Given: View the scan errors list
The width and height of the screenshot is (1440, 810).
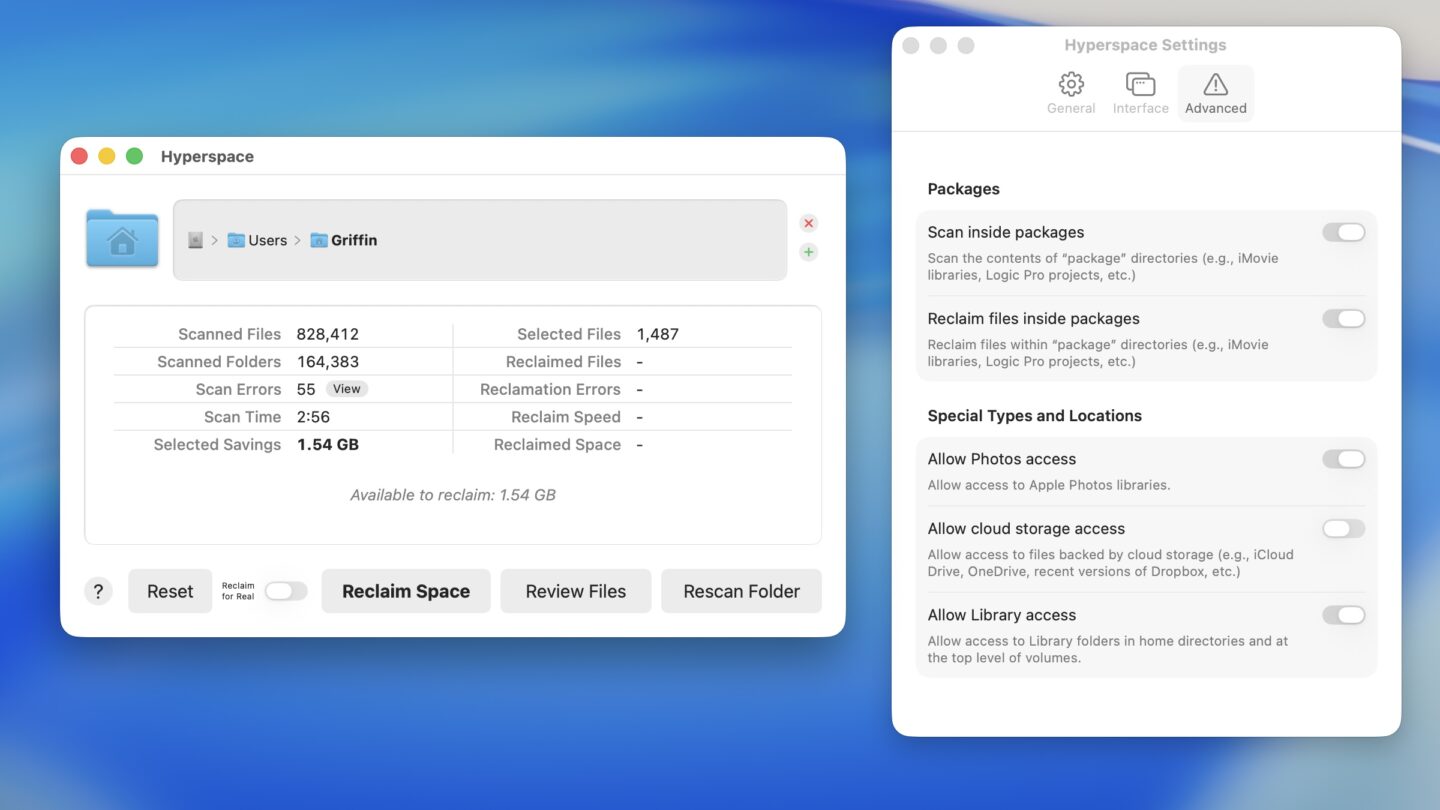Looking at the screenshot, I should pos(346,388).
